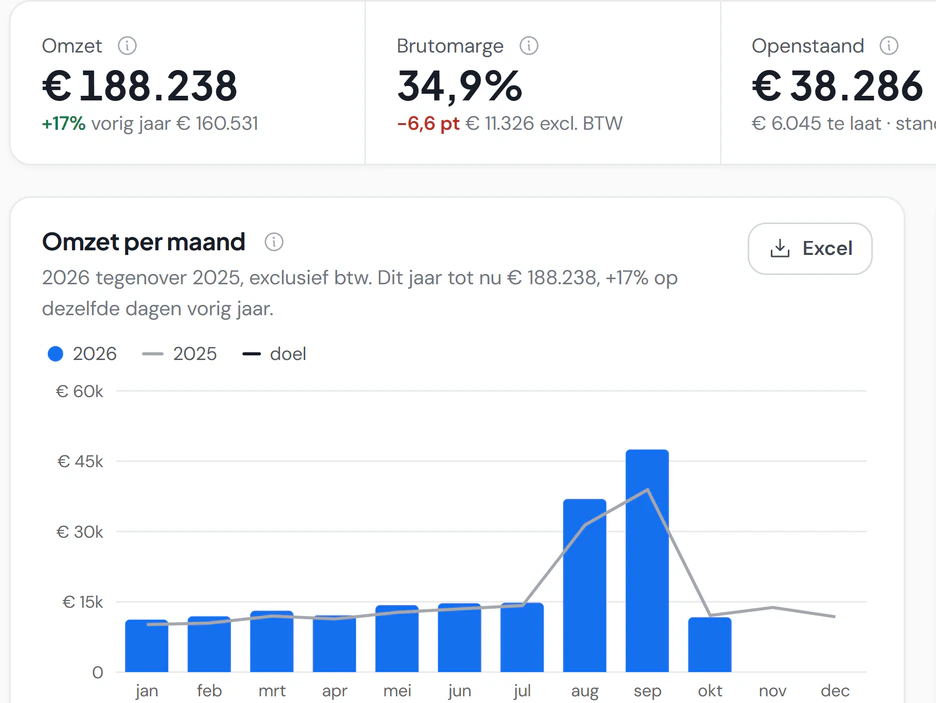
Task: Toggle the doel legend entry
Action: 274,354
